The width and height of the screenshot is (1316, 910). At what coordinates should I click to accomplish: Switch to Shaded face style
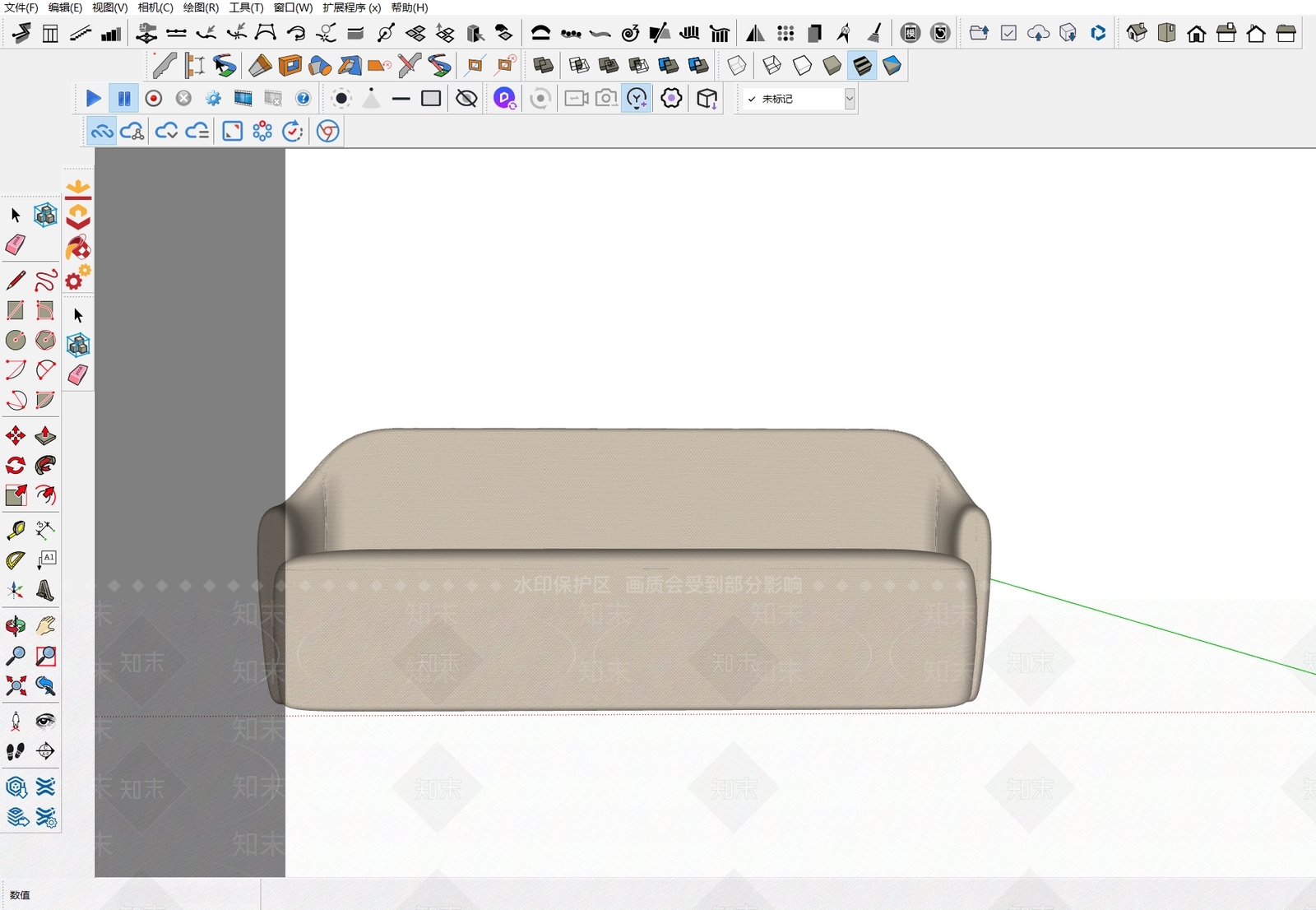pyautogui.click(x=832, y=65)
